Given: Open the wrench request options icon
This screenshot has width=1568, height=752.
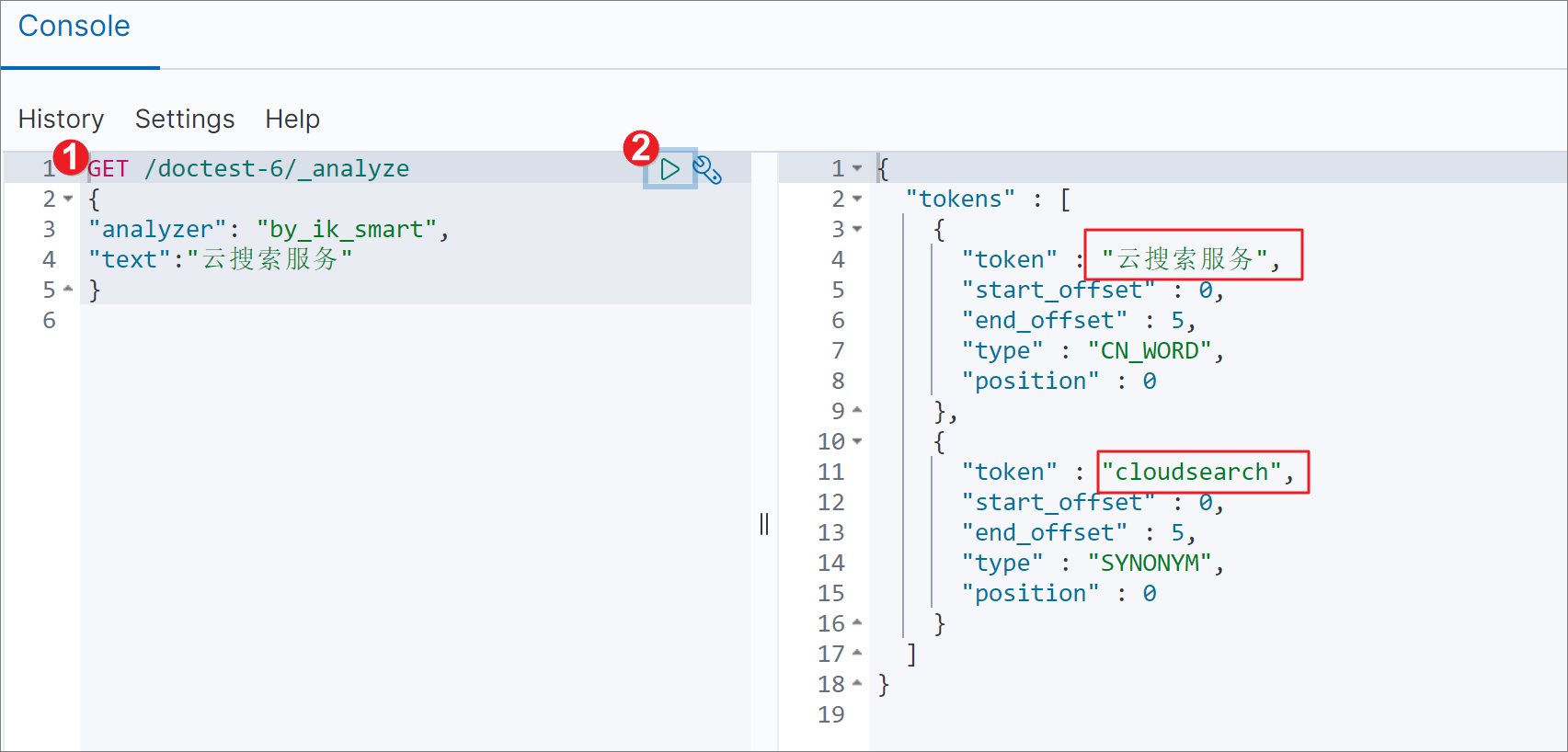Looking at the screenshot, I should click(707, 169).
